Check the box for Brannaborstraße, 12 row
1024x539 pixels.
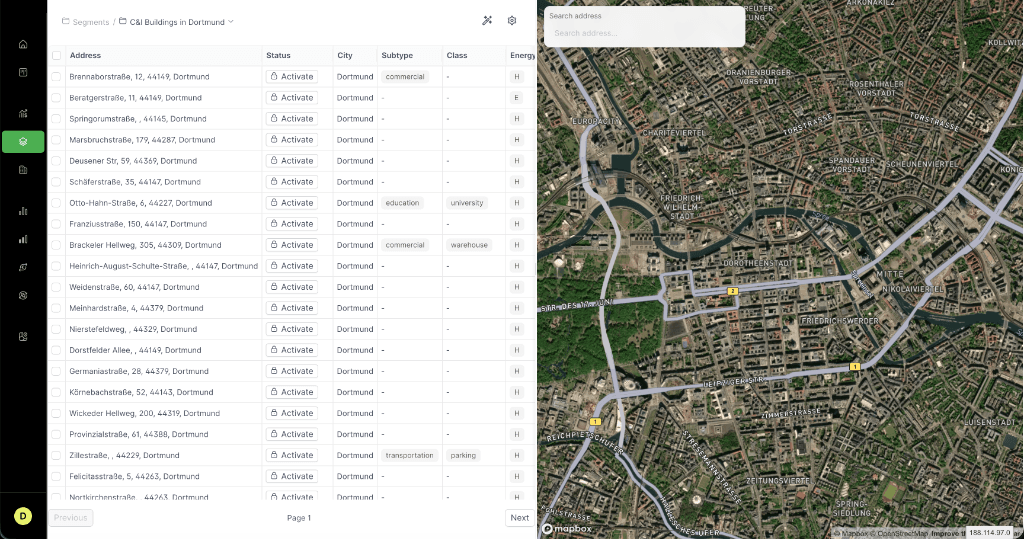point(57,77)
